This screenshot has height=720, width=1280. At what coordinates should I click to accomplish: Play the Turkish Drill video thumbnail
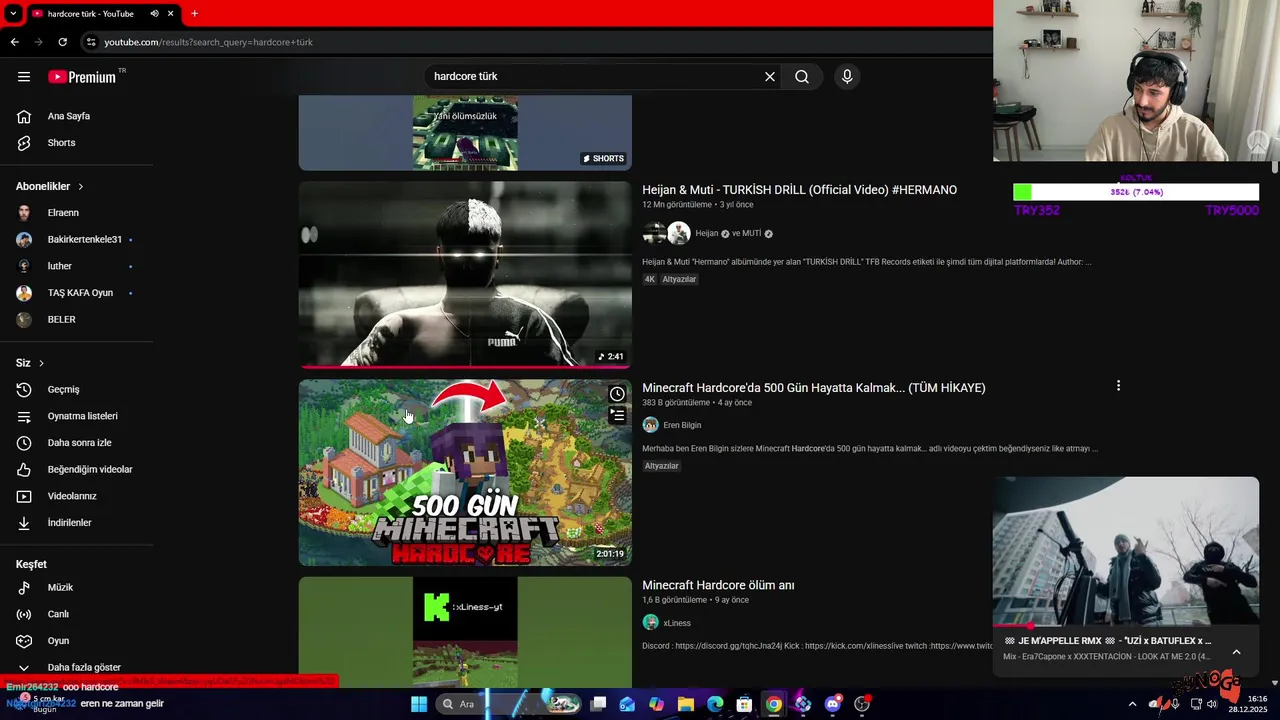pyautogui.click(x=465, y=274)
